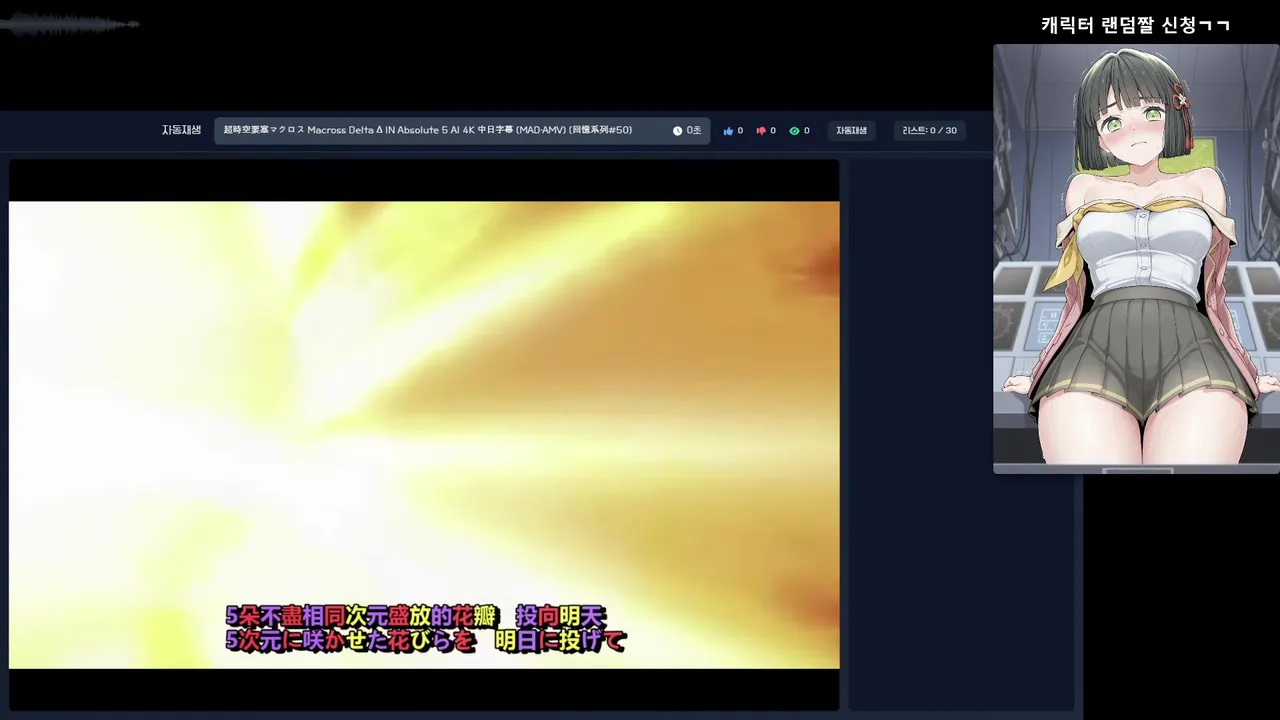Click the Japanese subtitle line in video
Image resolution: width=1280 pixels, height=720 pixels.
(x=426, y=641)
